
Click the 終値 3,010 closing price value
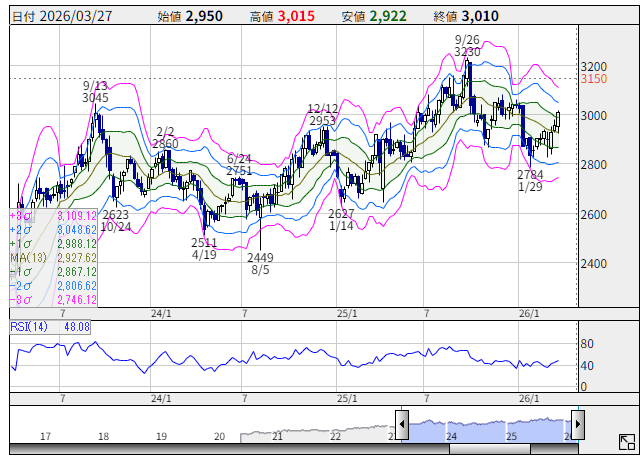click(479, 16)
